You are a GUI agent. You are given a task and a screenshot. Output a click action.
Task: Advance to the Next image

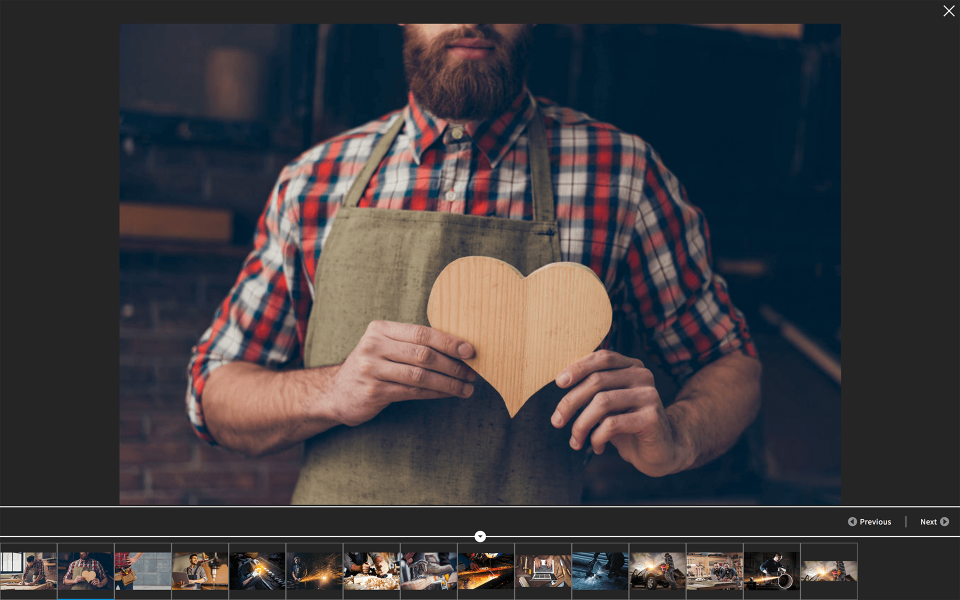[934, 522]
